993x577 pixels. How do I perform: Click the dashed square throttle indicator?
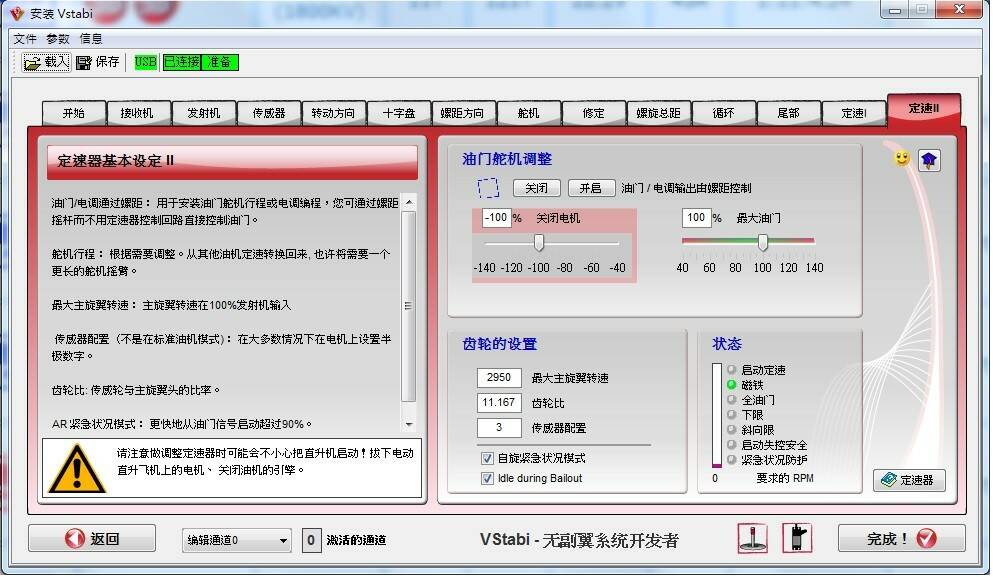[x=488, y=187]
